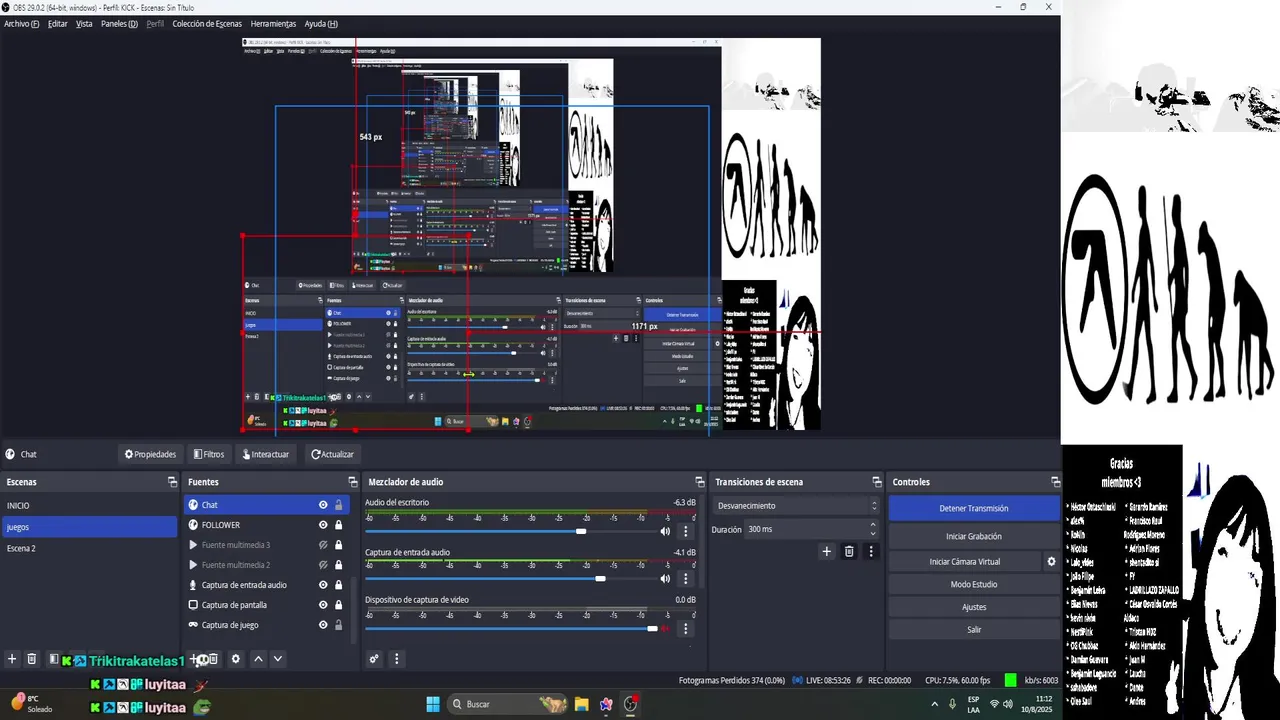The image size is (1280, 720).
Task: Select Captura de pantalla source row
Action: [x=266, y=605]
